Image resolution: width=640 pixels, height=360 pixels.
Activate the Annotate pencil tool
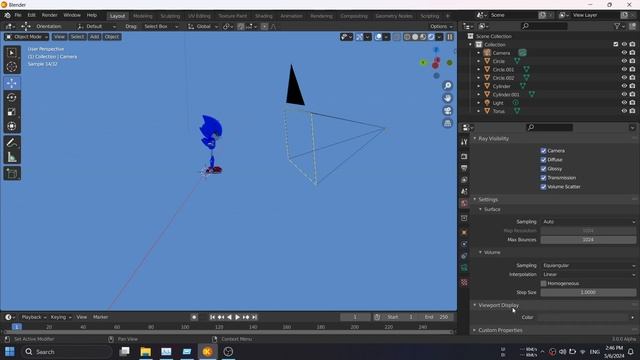pos(12,142)
